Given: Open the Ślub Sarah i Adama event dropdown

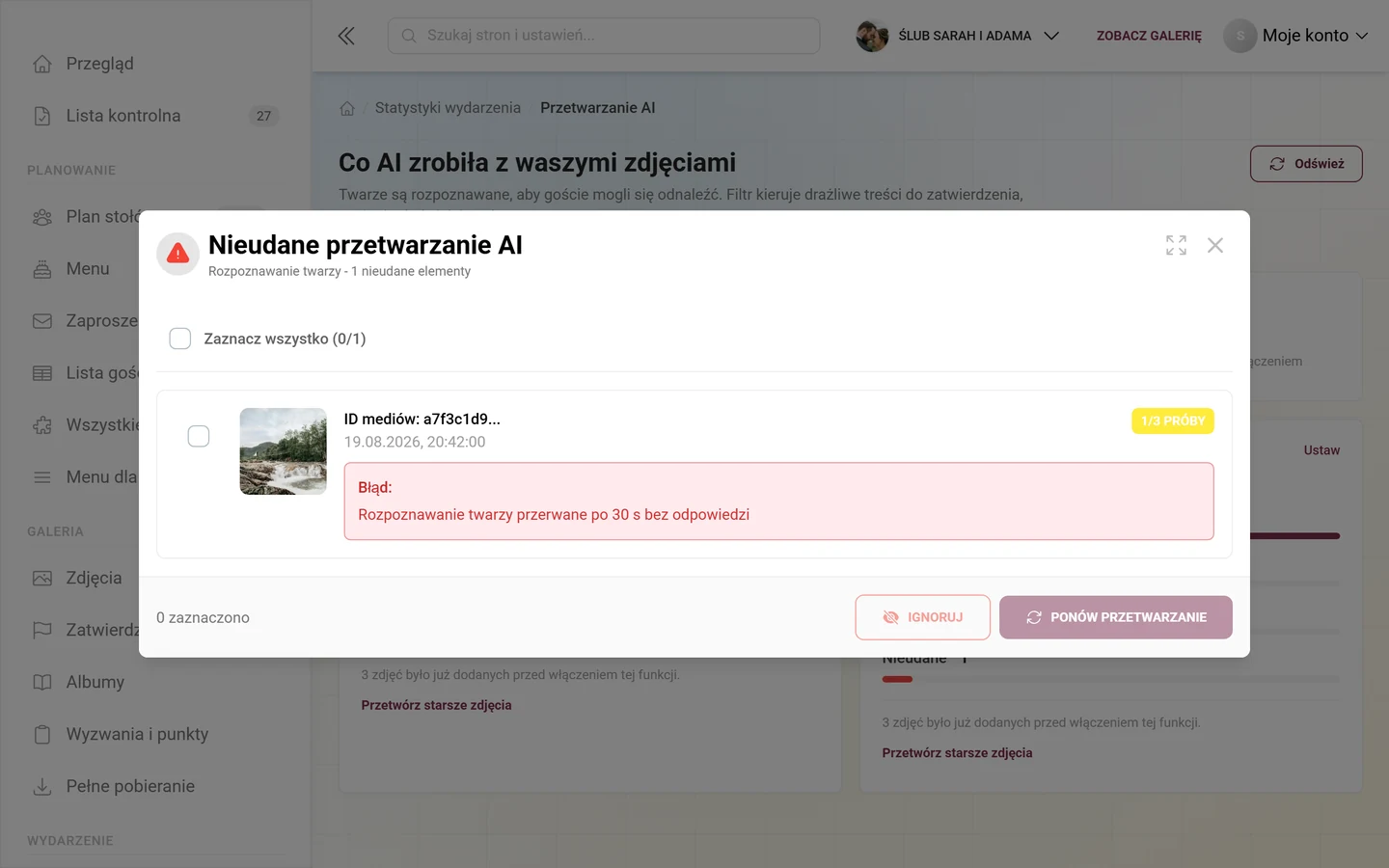Looking at the screenshot, I should (958, 36).
